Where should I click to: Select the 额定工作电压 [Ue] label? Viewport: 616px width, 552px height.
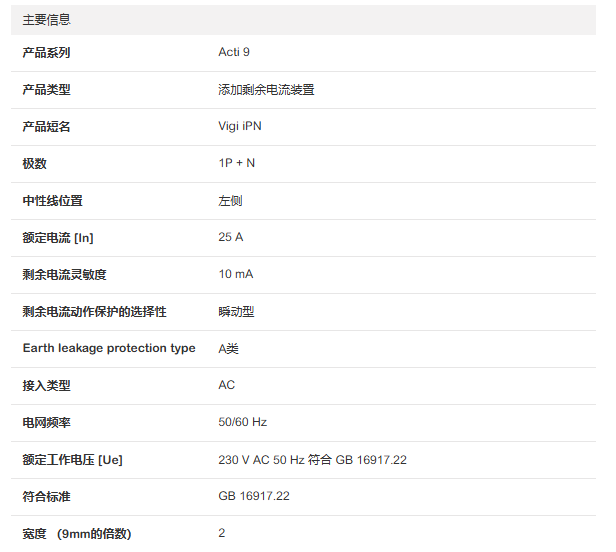[x=72, y=460]
